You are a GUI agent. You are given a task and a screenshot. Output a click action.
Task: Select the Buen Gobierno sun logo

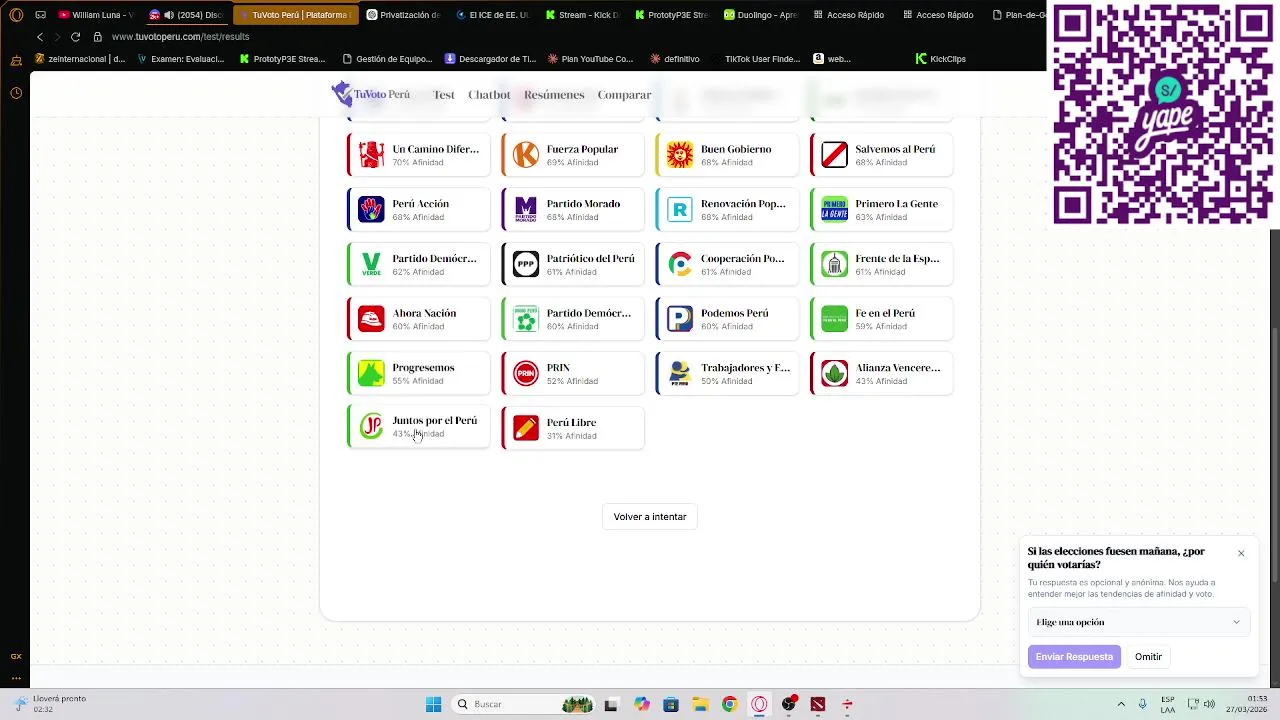coord(680,155)
